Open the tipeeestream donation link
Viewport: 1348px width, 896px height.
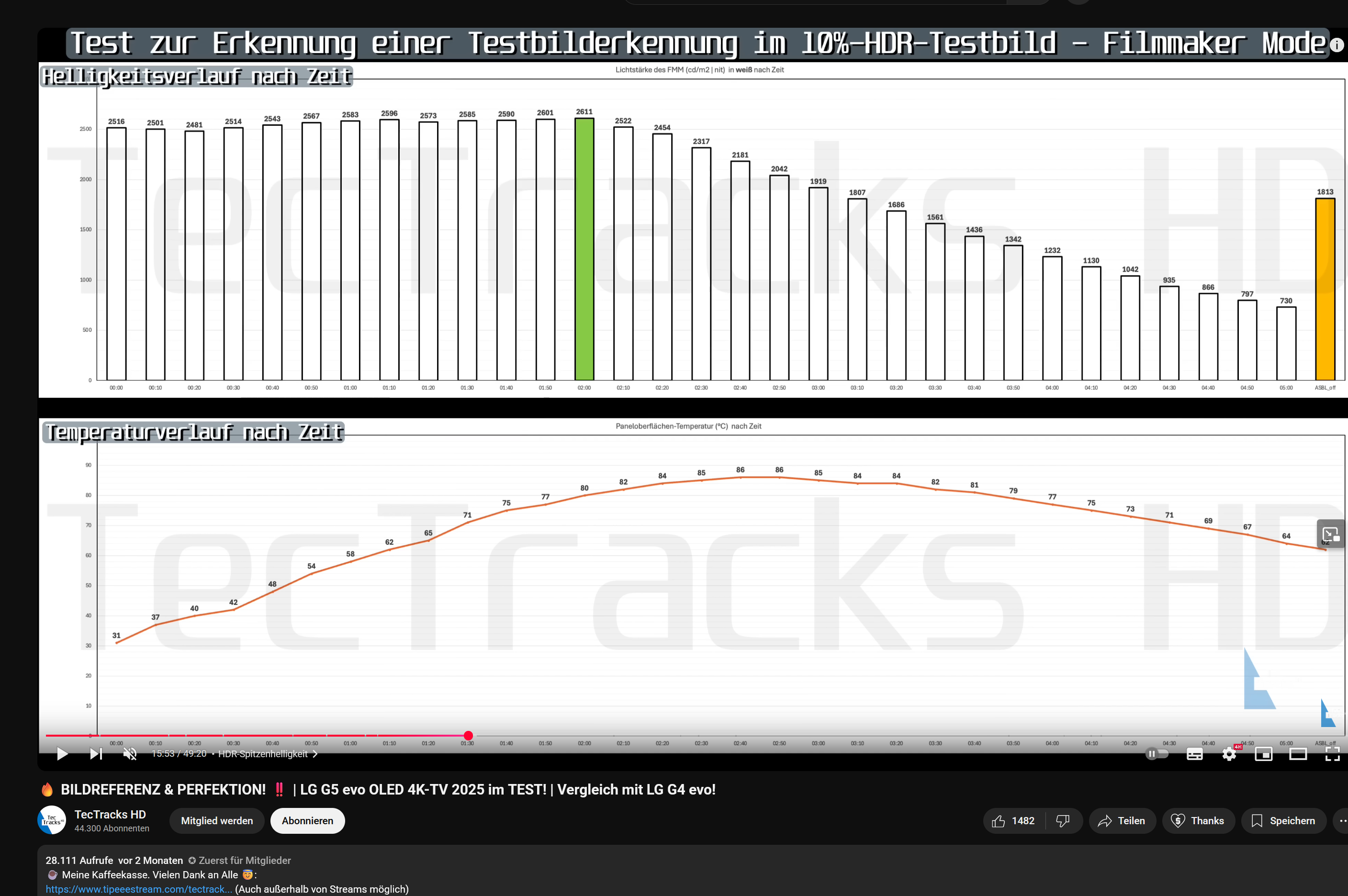point(138,889)
